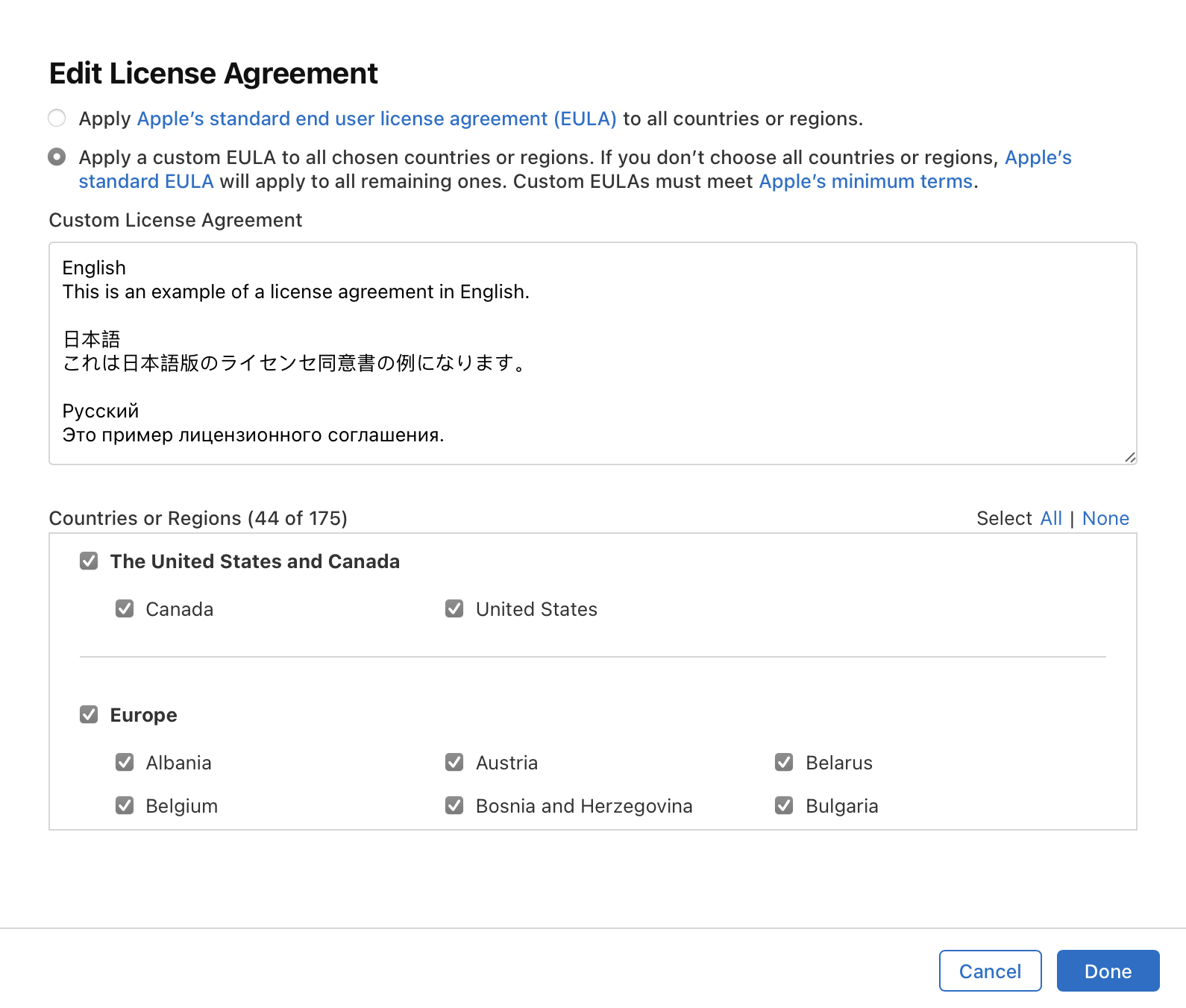Uncheck Bulgaria
This screenshot has width=1186, height=1008.
[x=784, y=805]
